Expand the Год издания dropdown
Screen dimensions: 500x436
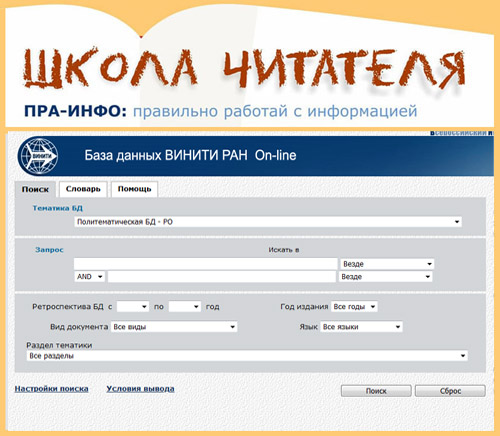[354, 306]
